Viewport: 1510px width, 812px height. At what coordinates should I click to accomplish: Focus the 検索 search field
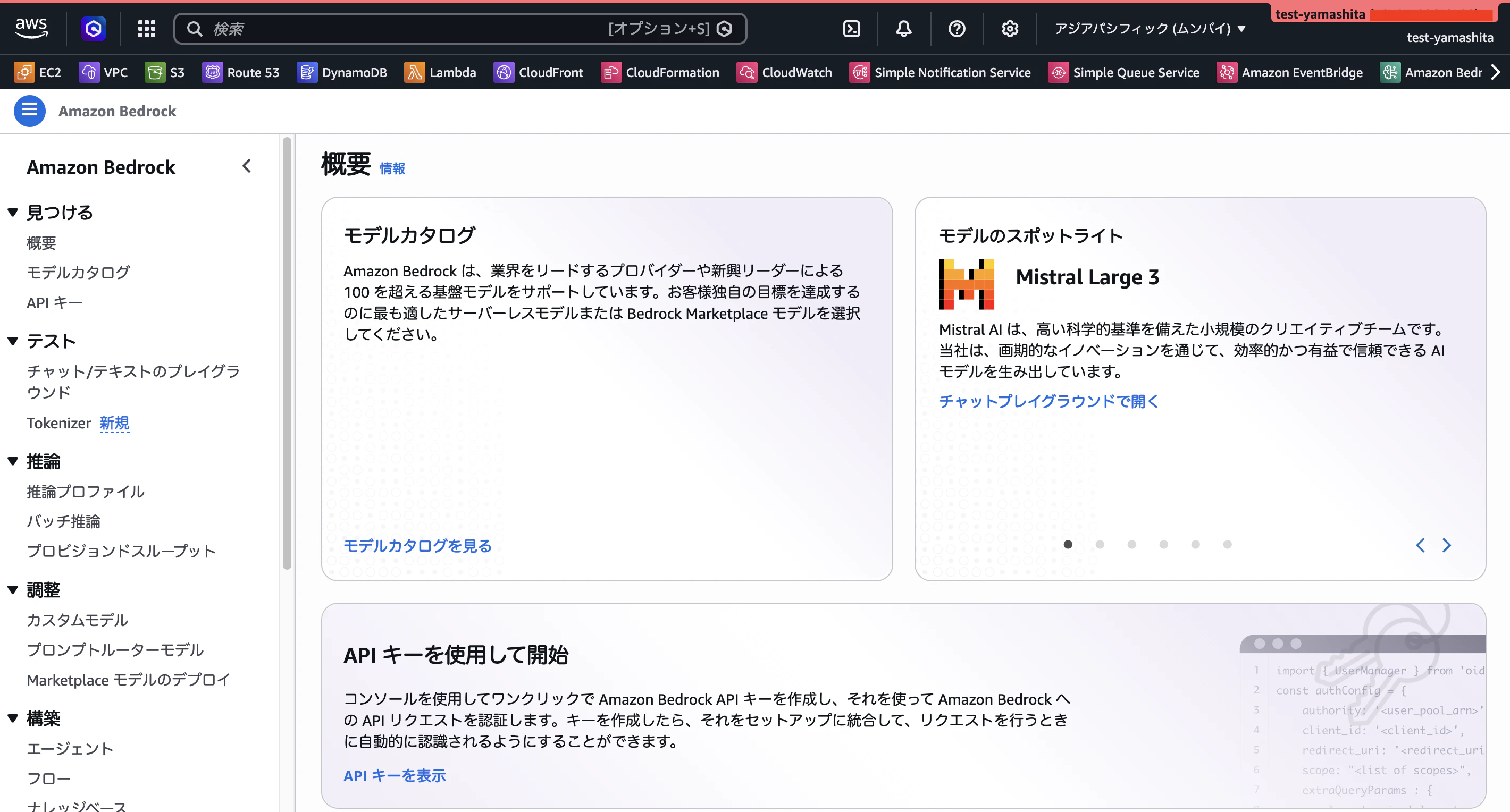(460, 29)
